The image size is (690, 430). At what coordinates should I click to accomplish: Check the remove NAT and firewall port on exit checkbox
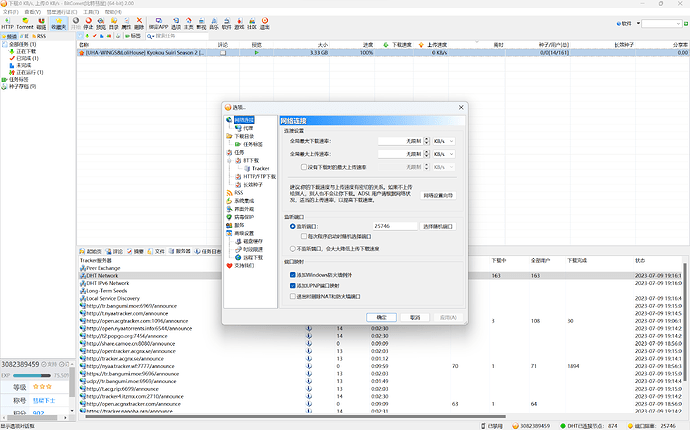tap(293, 297)
